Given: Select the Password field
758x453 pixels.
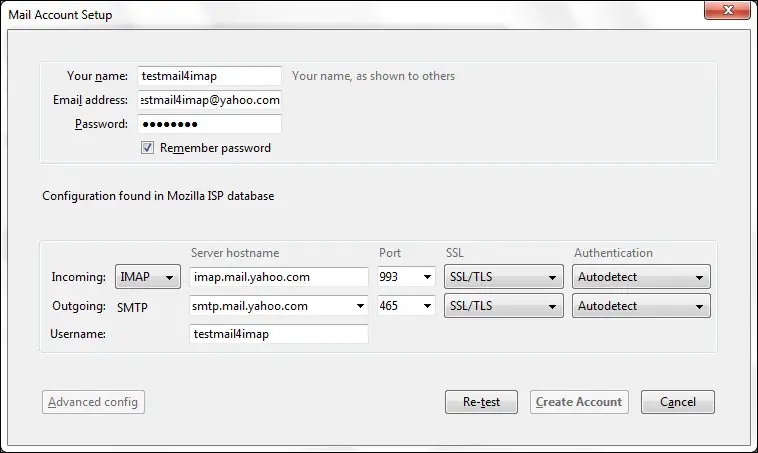Looking at the screenshot, I should point(209,124).
